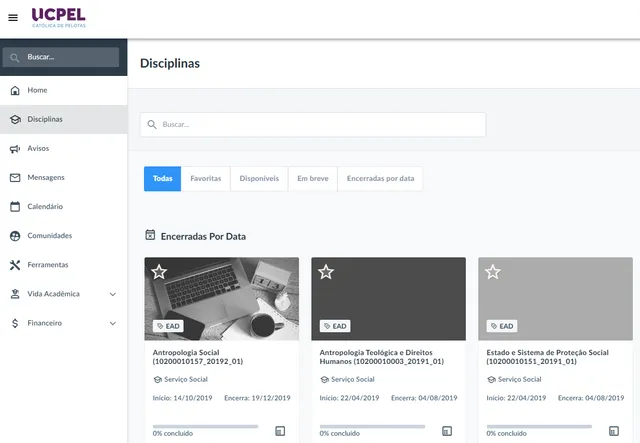Click the Comunidades globe icon

(15, 236)
